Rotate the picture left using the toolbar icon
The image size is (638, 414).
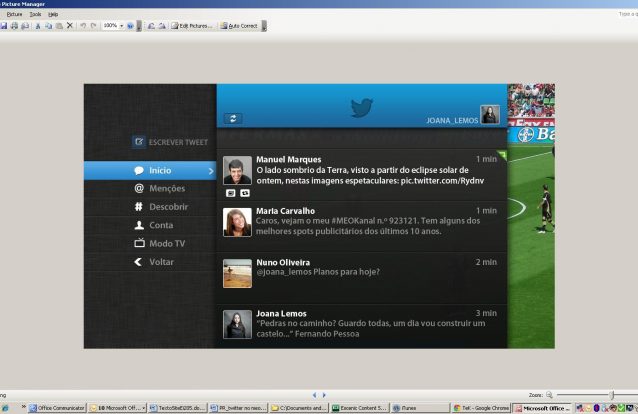pos(150,25)
